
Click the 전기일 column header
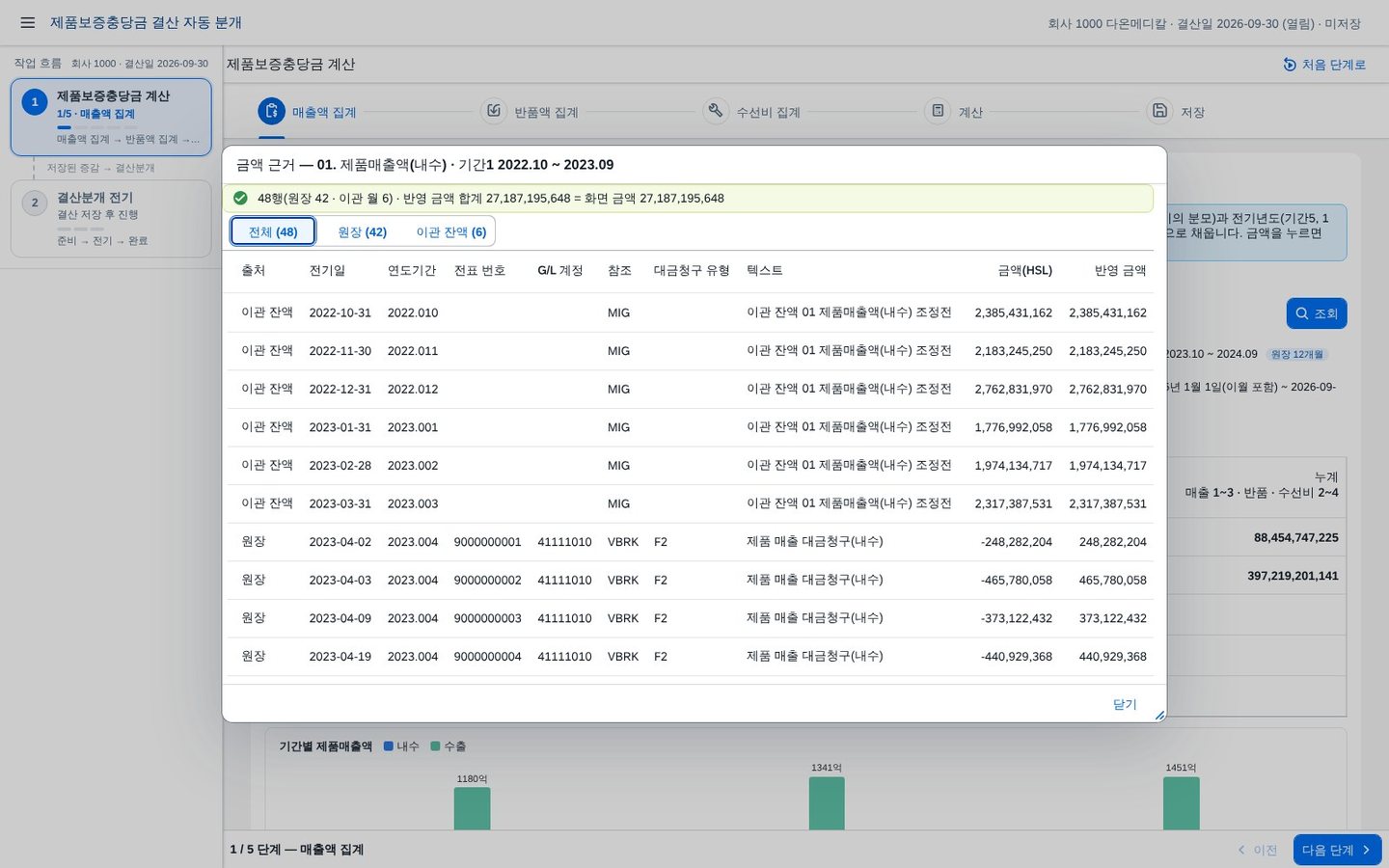click(x=327, y=270)
